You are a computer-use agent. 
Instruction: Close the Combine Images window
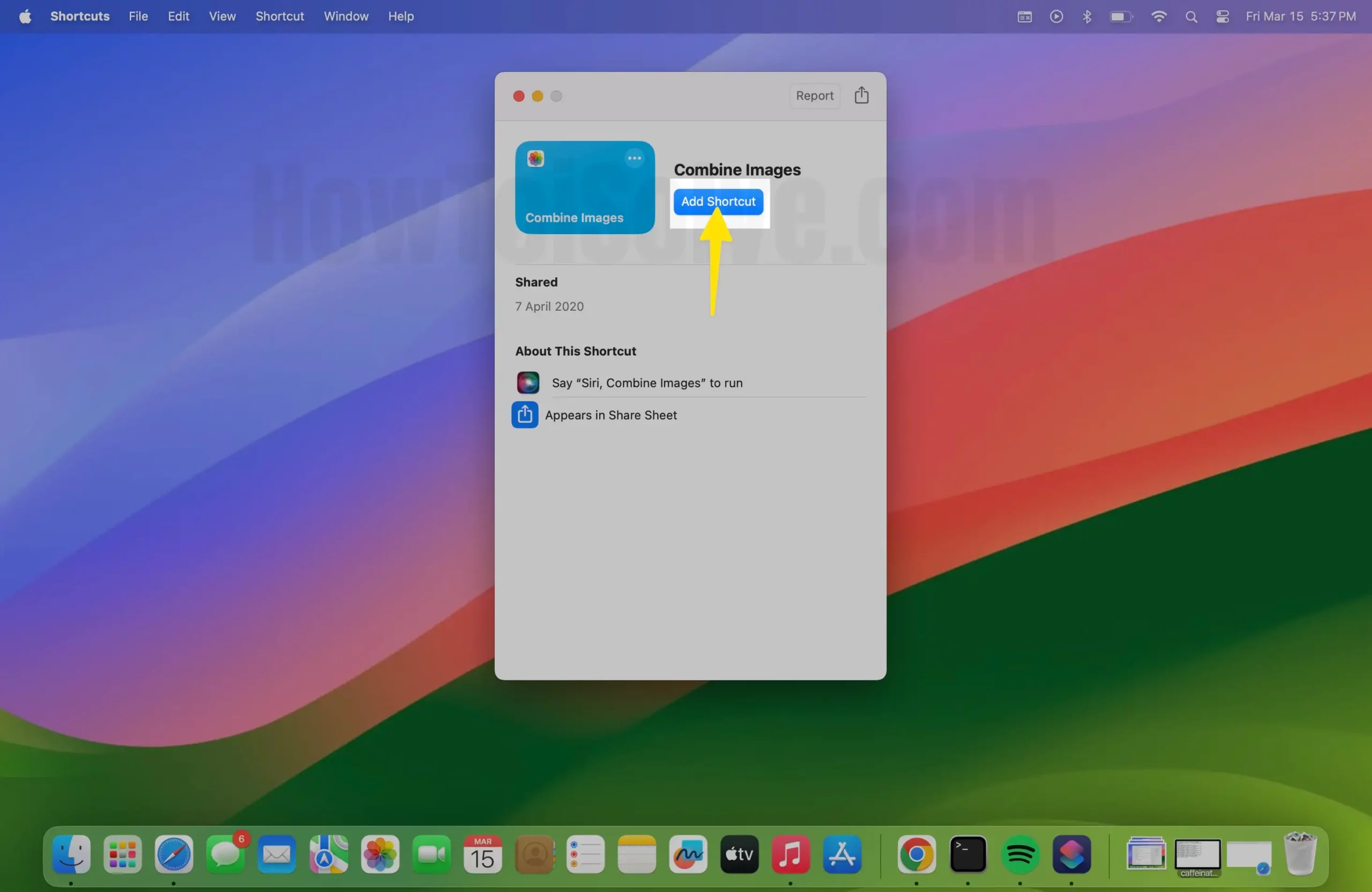tap(518, 96)
